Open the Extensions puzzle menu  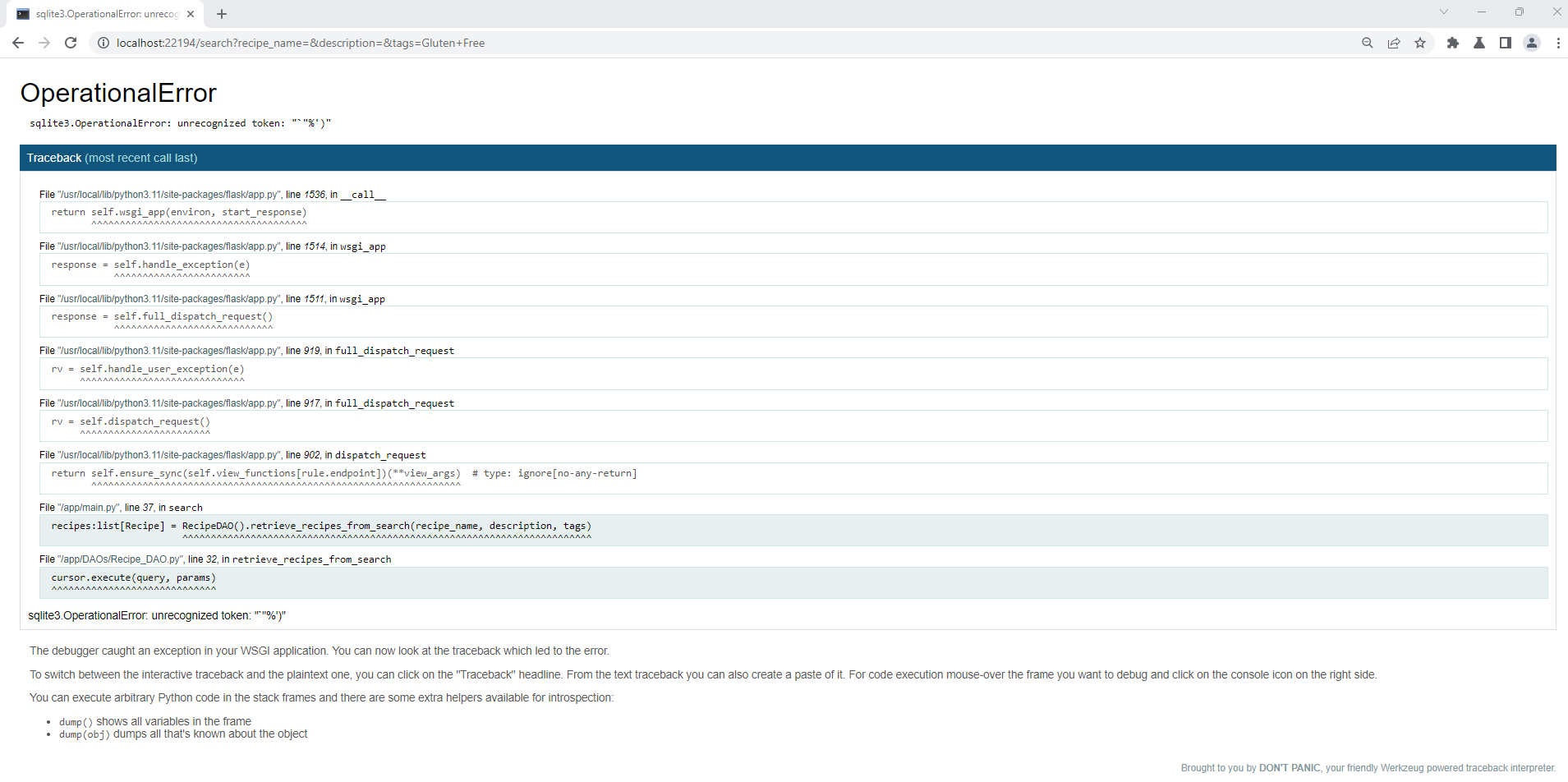1453,43
